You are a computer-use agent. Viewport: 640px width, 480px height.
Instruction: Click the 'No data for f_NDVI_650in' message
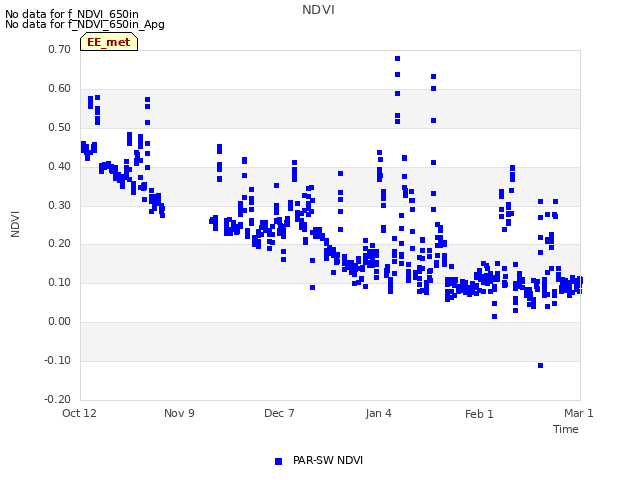(x=72, y=14)
